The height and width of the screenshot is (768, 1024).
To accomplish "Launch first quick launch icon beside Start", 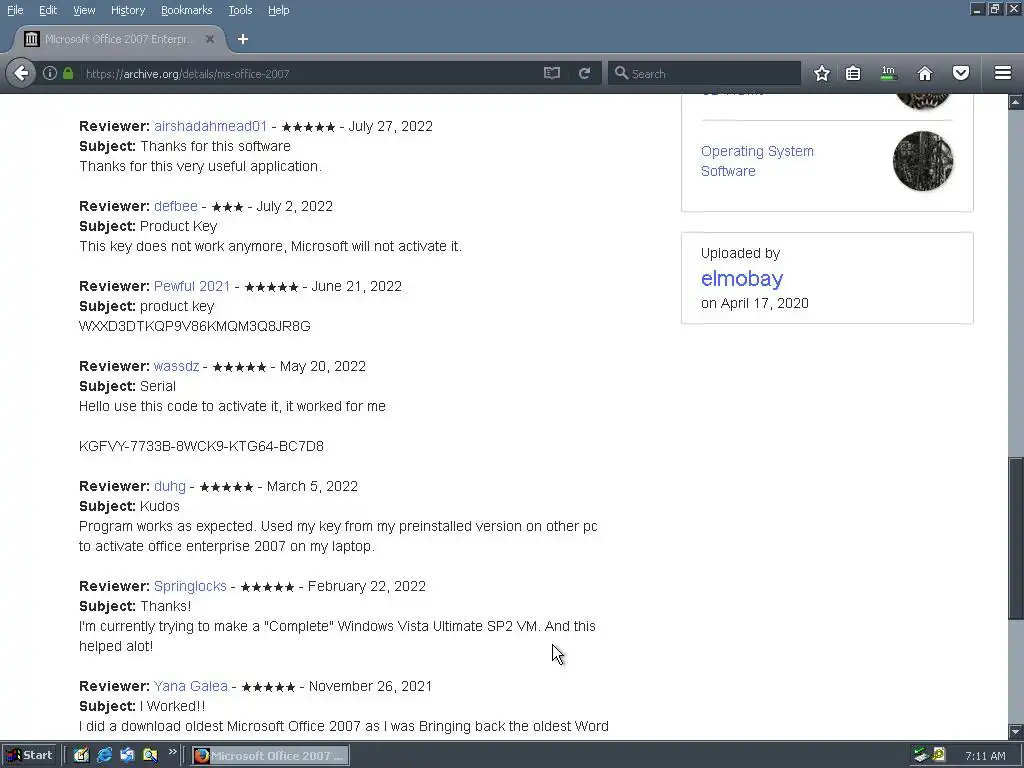I will (x=81, y=755).
